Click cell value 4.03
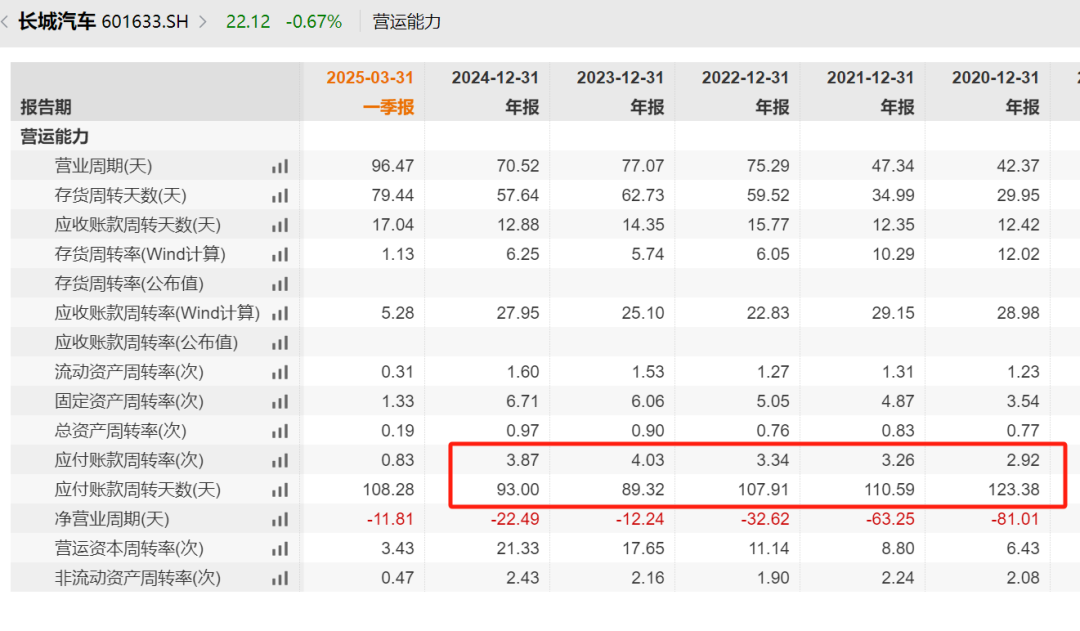The height and width of the screenshot is (631, 1080). (648, 460)
